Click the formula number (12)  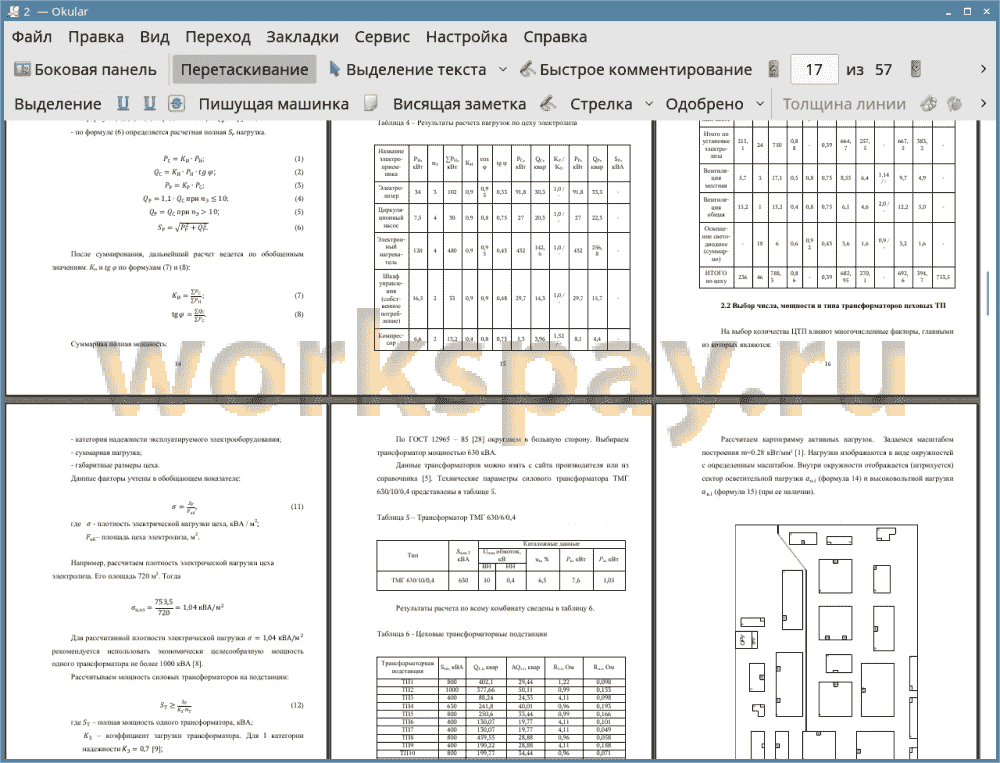pyautogui.click(x=297, y=705)
